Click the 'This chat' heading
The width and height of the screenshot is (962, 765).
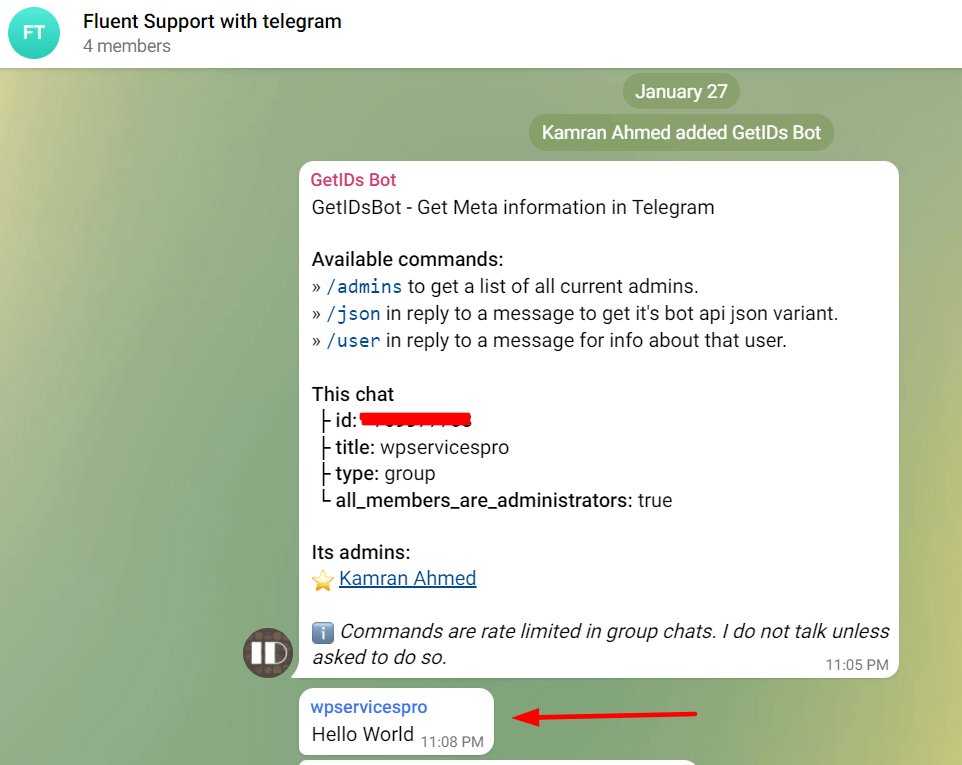353,394
